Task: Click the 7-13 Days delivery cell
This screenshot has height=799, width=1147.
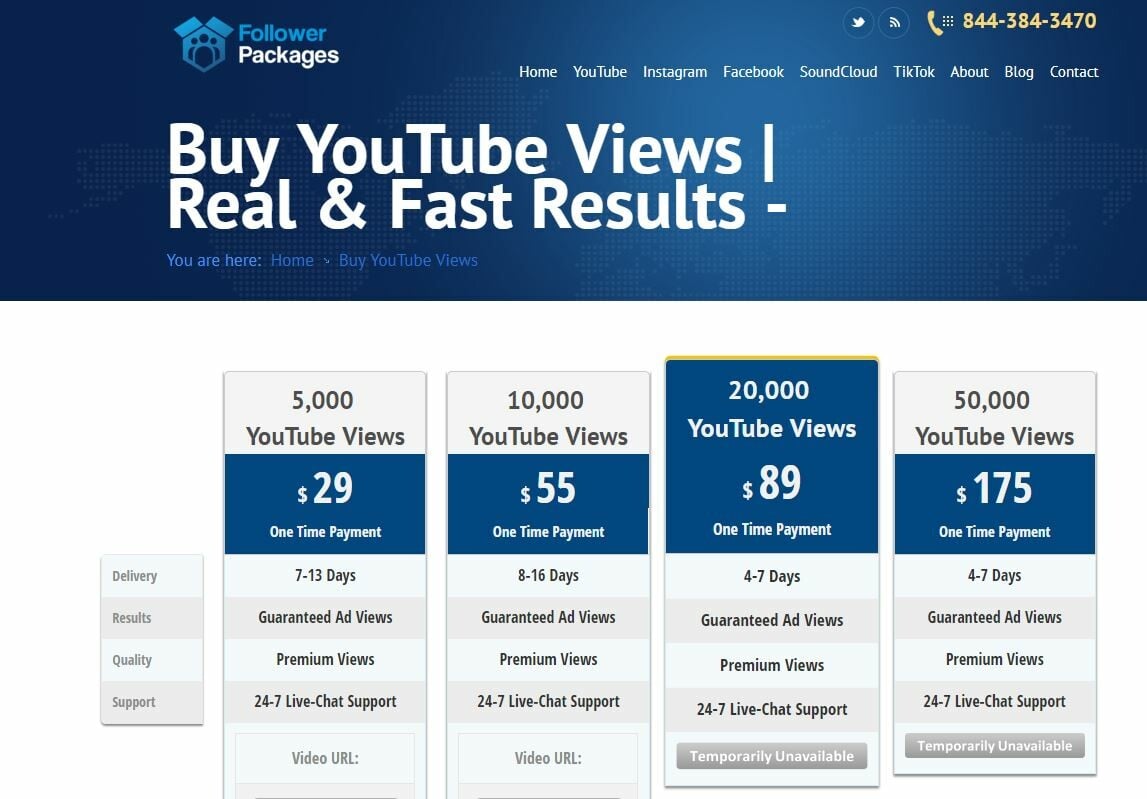Action: (325, 575)
